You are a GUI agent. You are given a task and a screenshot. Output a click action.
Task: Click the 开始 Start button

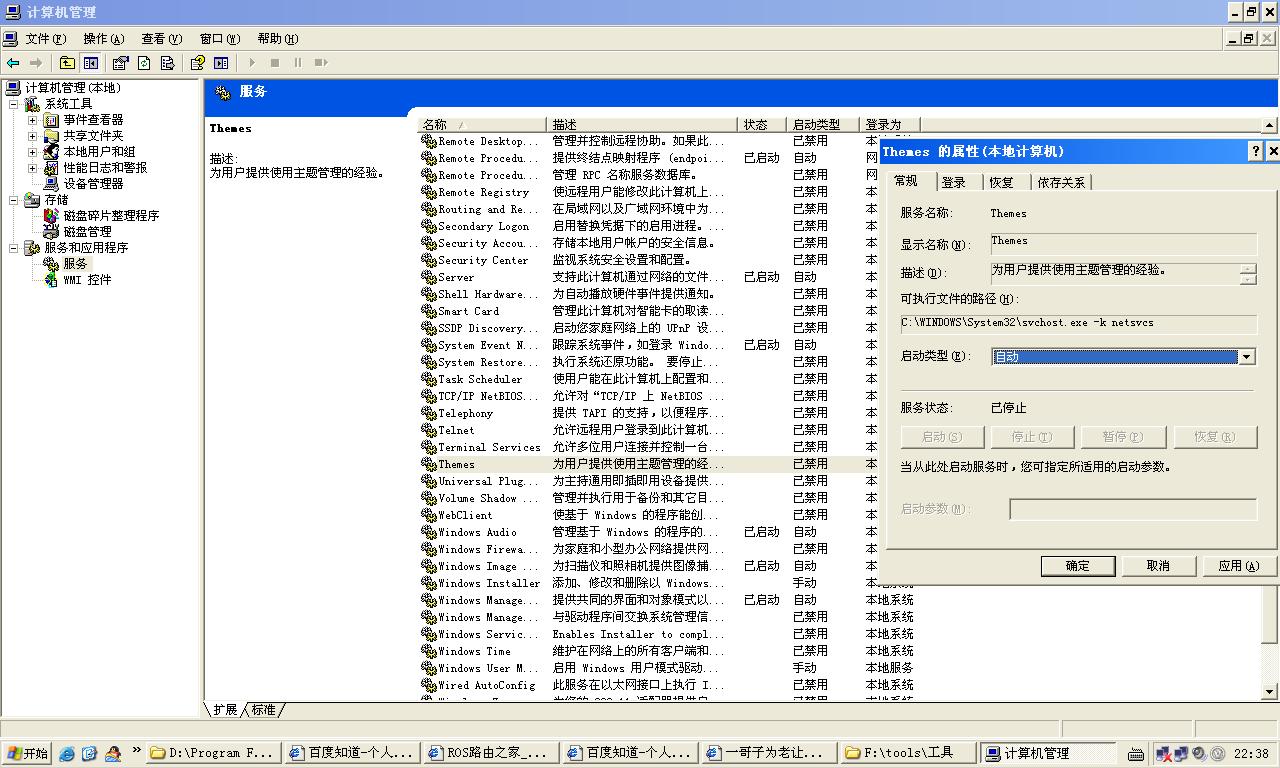(26, 753)
